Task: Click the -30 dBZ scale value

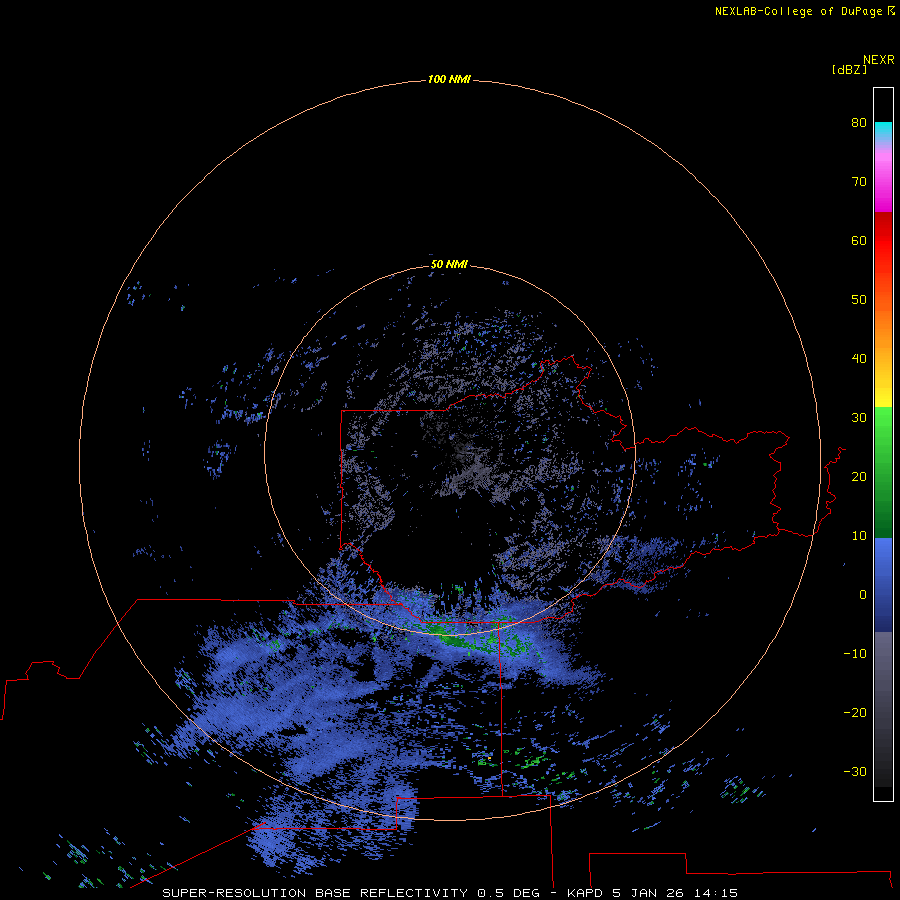Action: click(x=855, y=771)
